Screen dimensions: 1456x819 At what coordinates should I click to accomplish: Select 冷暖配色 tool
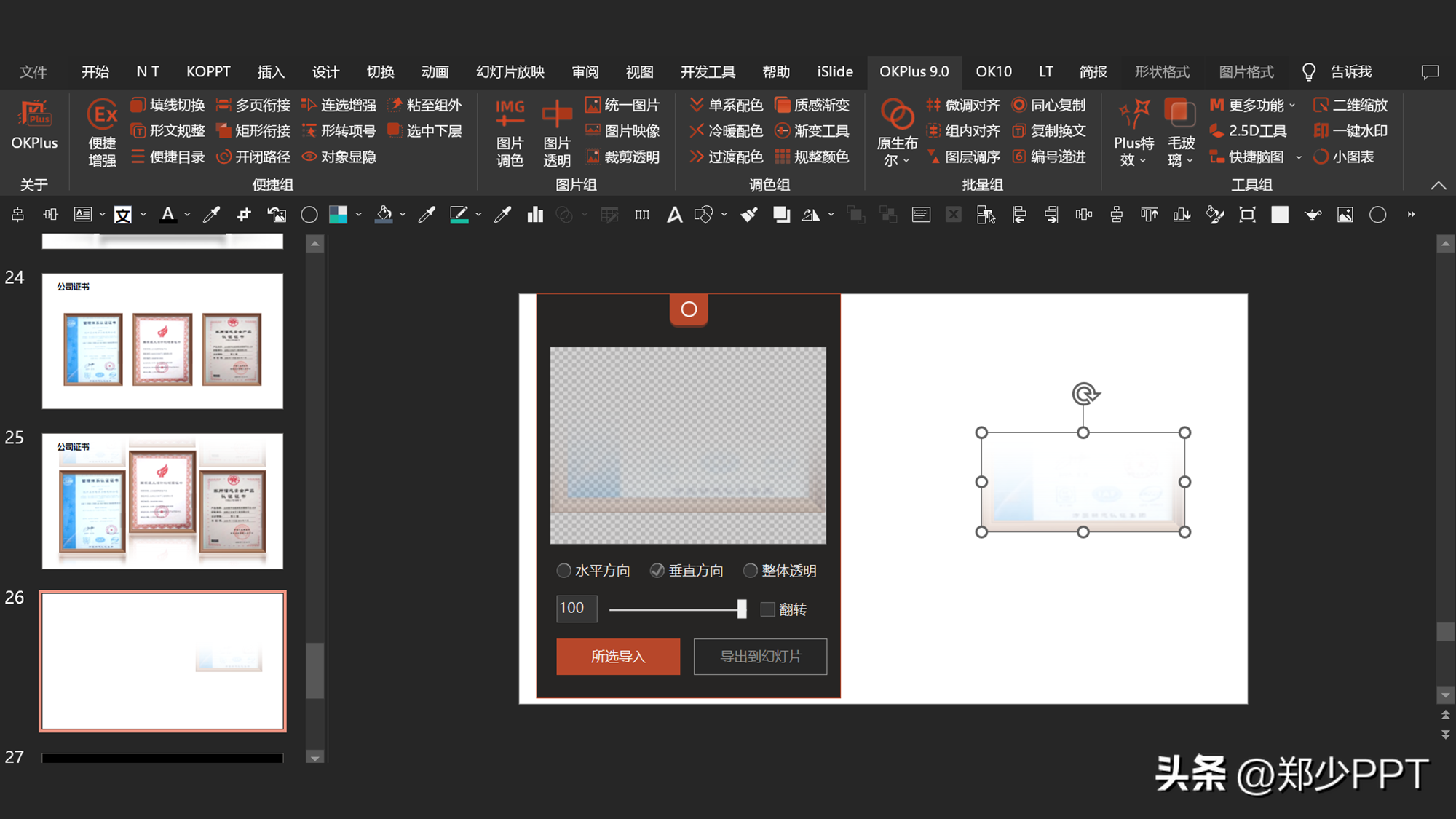[x=727, y=131]
